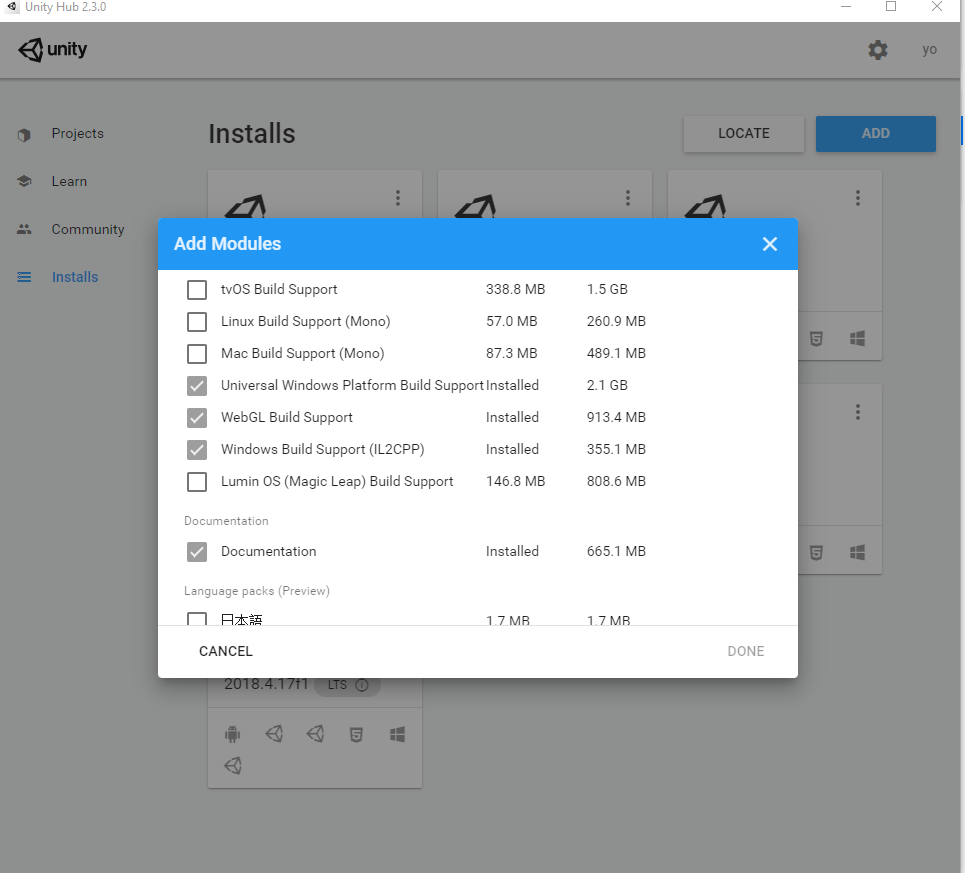965x873 pixels.
Task: Open the settings gear icon
Action: point(878,50)
